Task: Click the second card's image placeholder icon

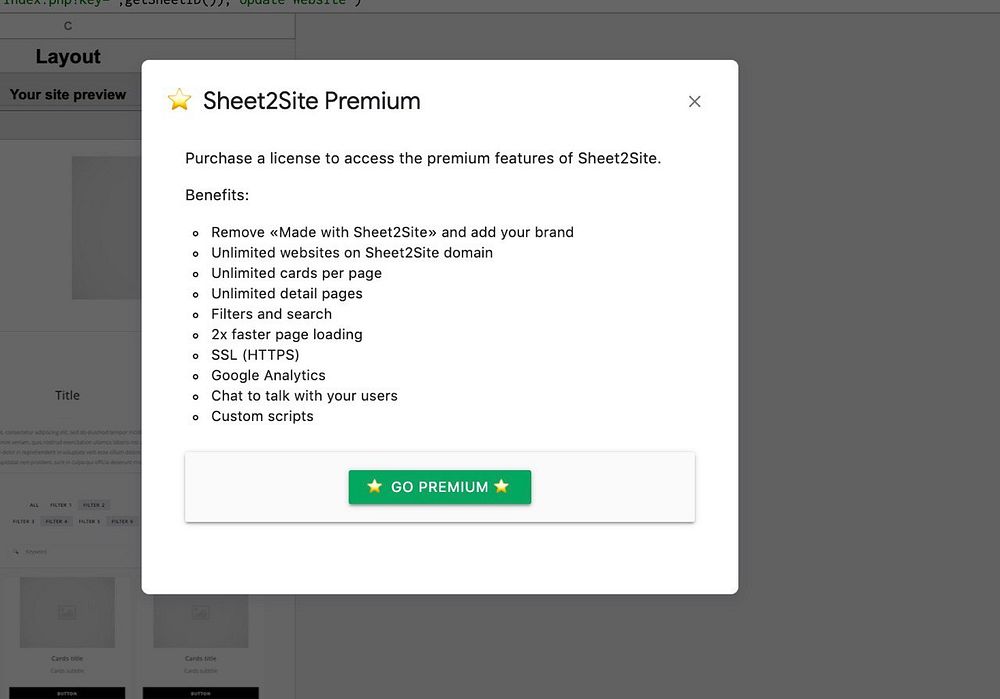Action: pos(200,612)
